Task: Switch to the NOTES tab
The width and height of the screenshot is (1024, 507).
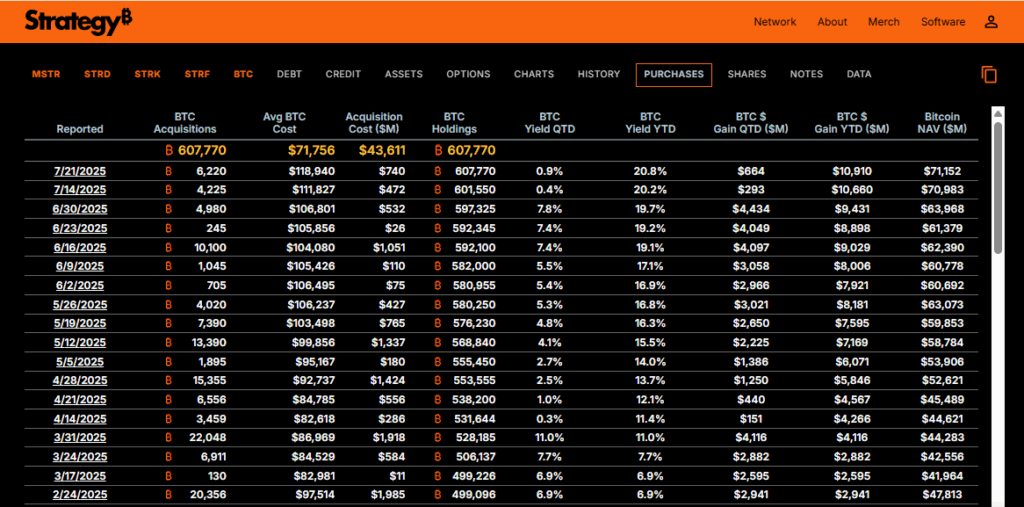Action: pyautogui.click(x=807, y=74)
